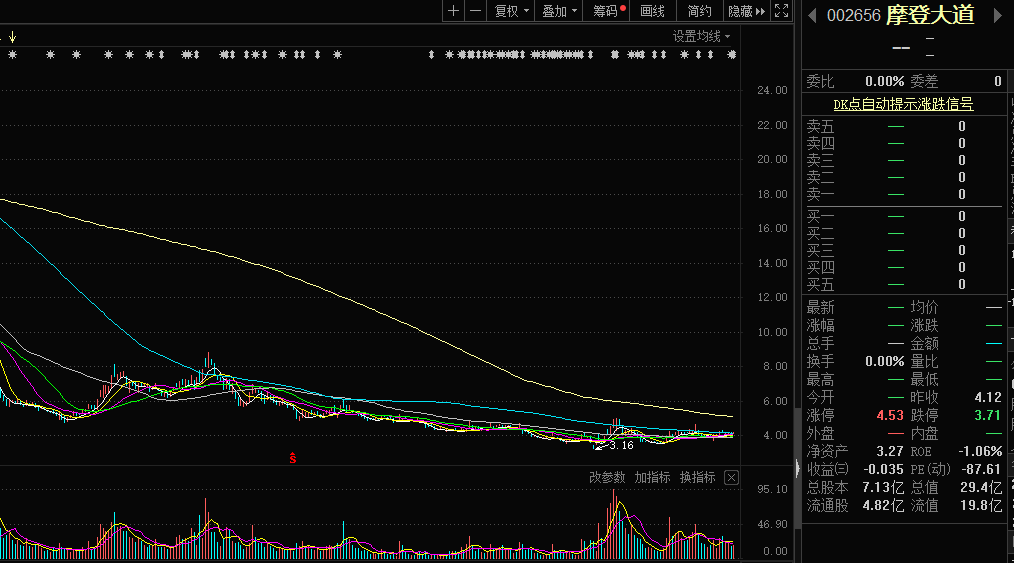The image size is (1014, 563).
Task: Close the volume indicator panel
Action: coord(731,477)
